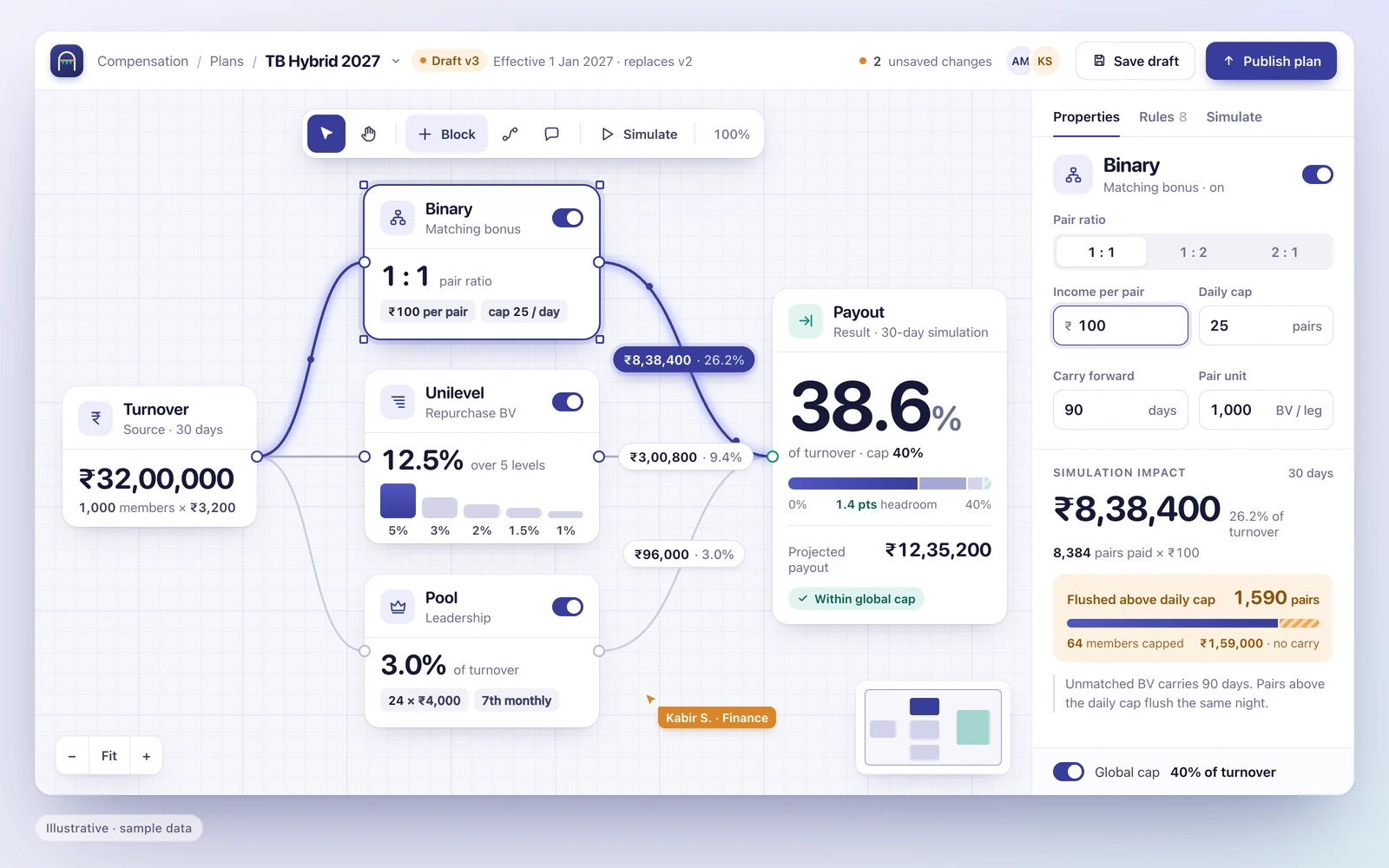Add a new Block
Screen dimensions: 1389x868
446,134
